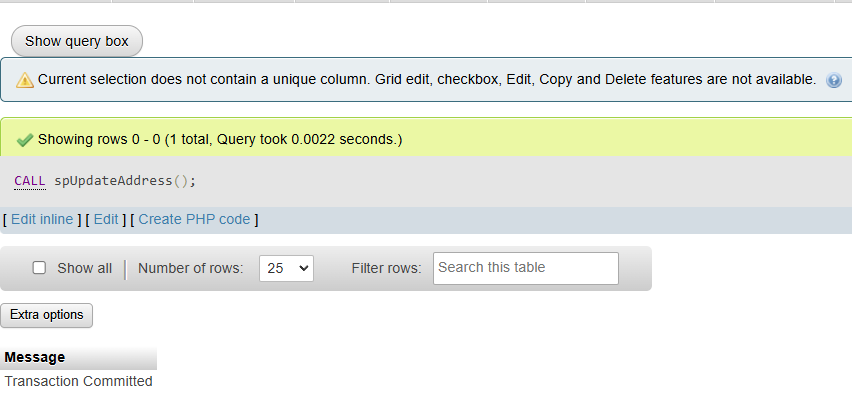This screenshot has height=402, width=852.
Task: Click the CALL keyword in query
Action: (x=30, y=181)
